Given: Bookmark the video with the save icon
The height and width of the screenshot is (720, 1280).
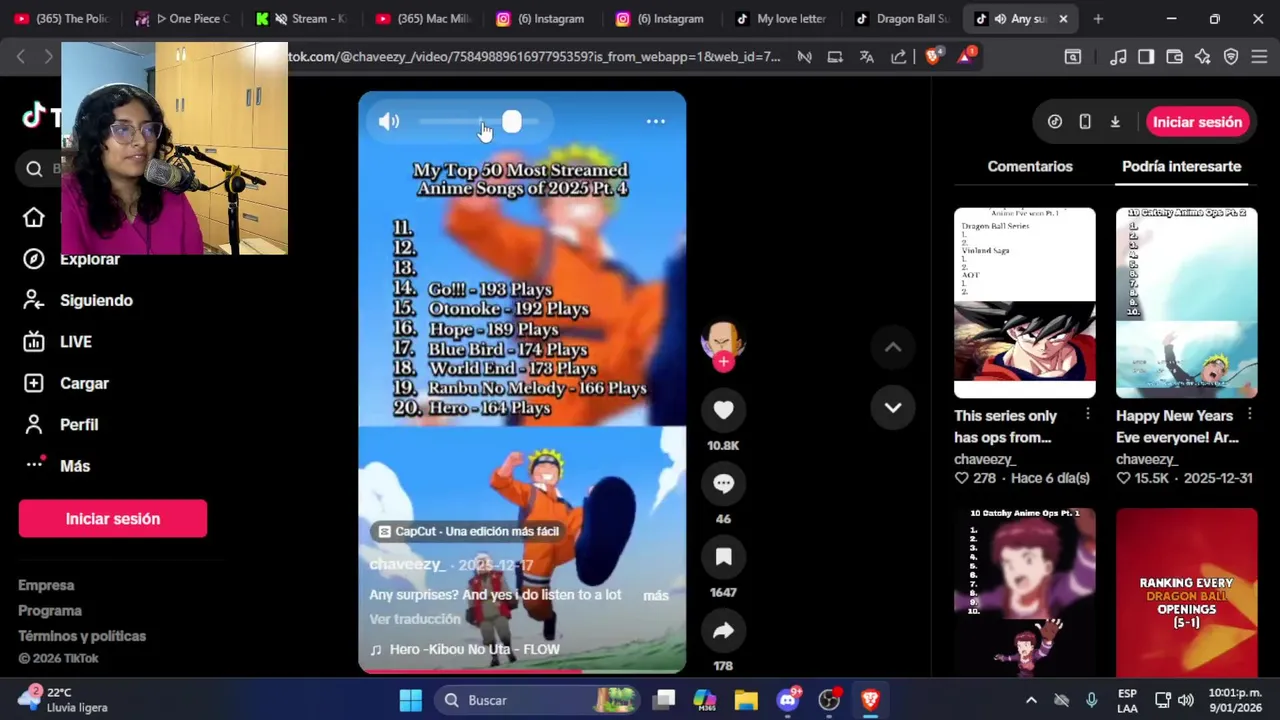Looking at the screenshot, I should pos(723,557).
